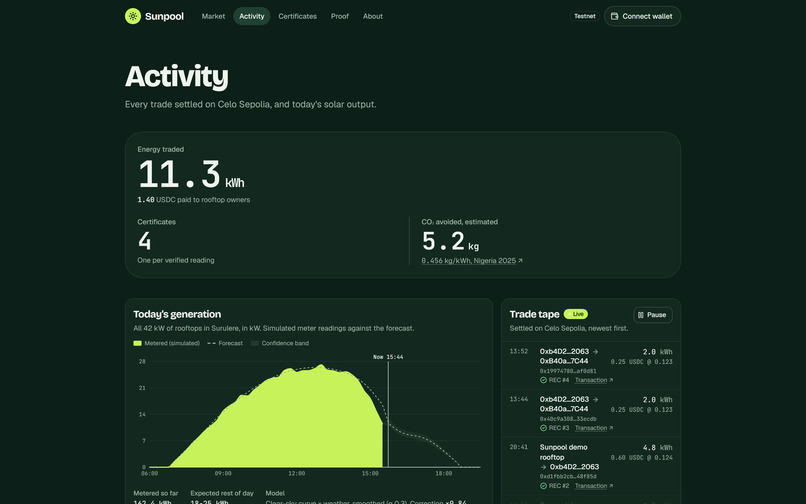
Task: Click the verified check icon for REC #4
Action: pyautogui.click(x=543, y=380)
